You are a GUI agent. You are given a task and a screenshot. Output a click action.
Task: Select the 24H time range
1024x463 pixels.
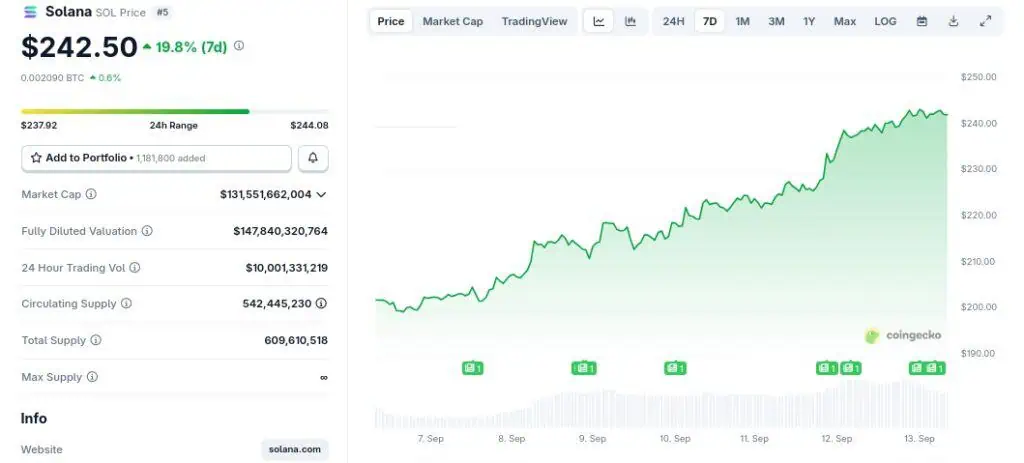click(673, 21)
